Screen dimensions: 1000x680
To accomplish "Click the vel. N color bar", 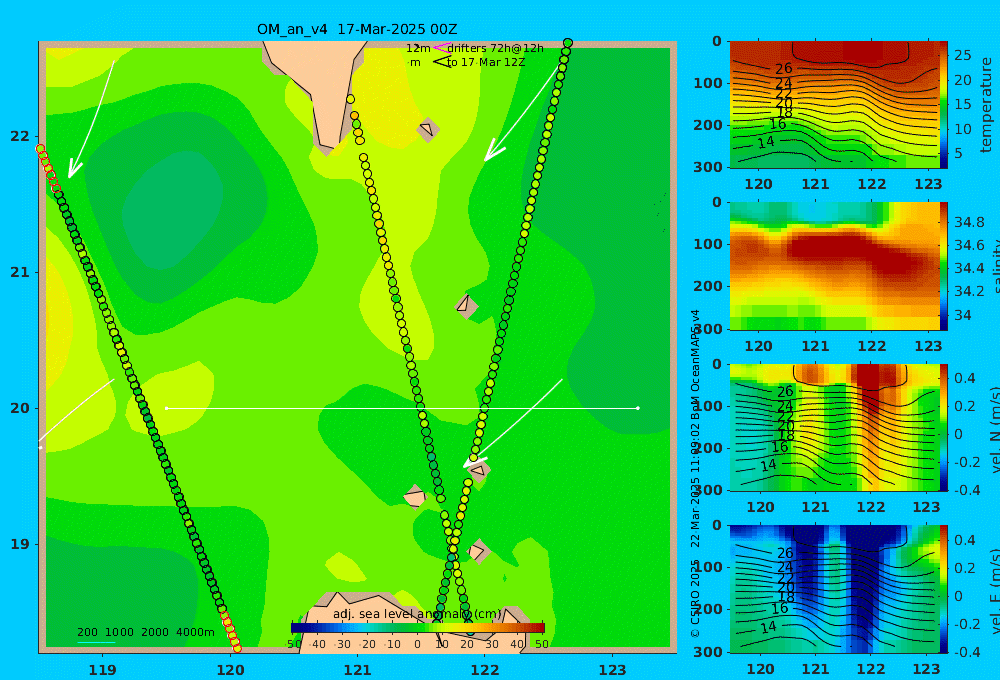I will (944, 427).
